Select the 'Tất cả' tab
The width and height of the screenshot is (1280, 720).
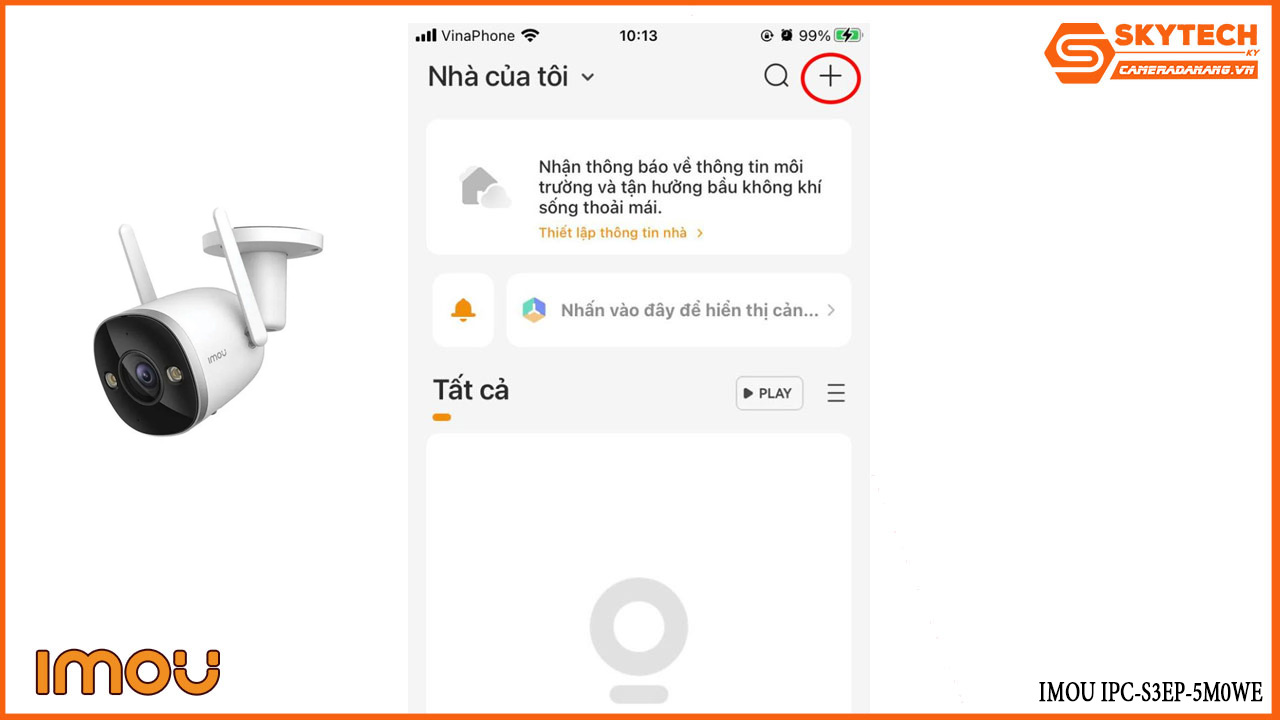[471, 390]
